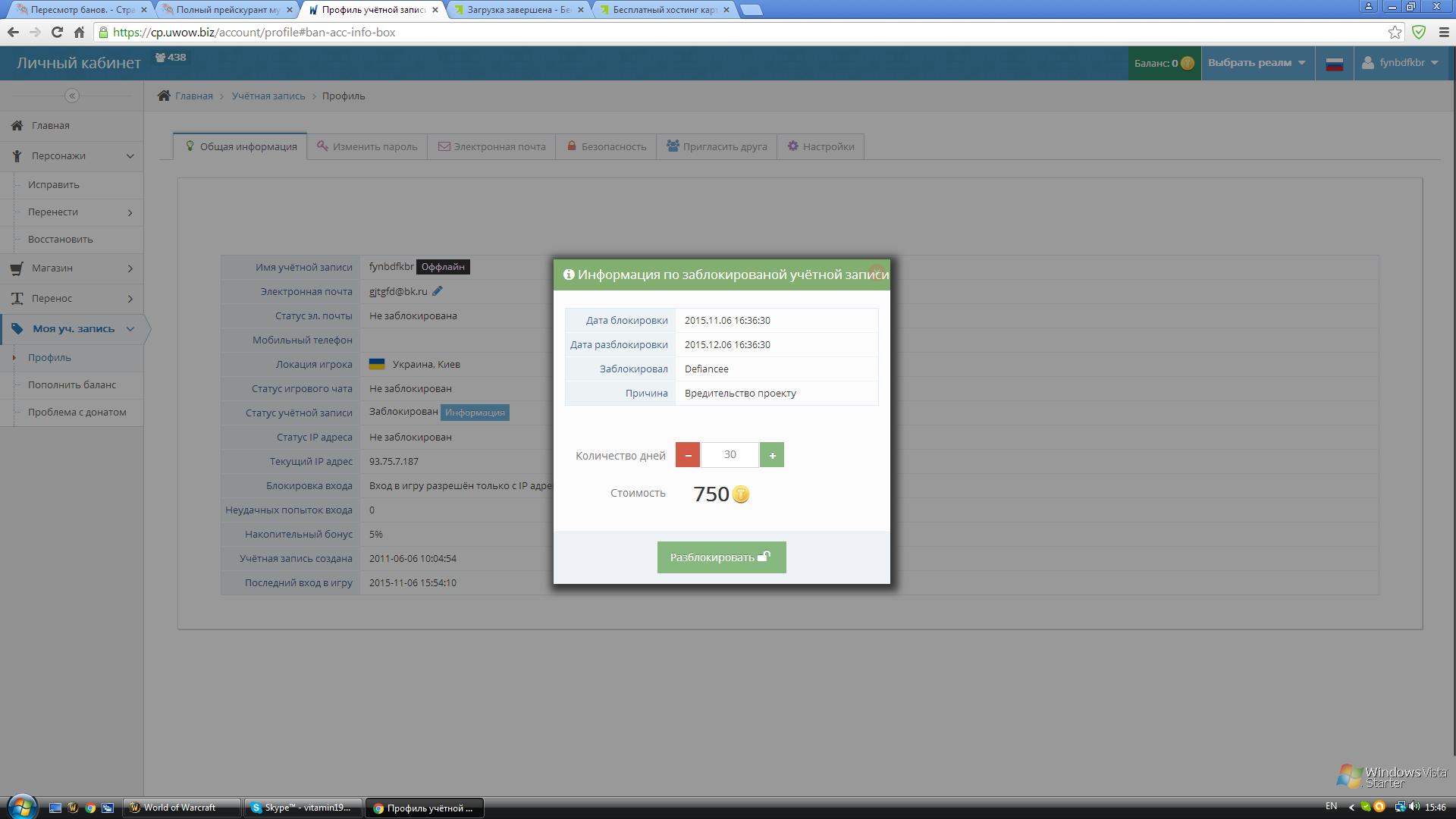This screenshot has height=819, width=1456.
Task: Click the Russian flag language icon
Action: click(x=1335, y=64)
